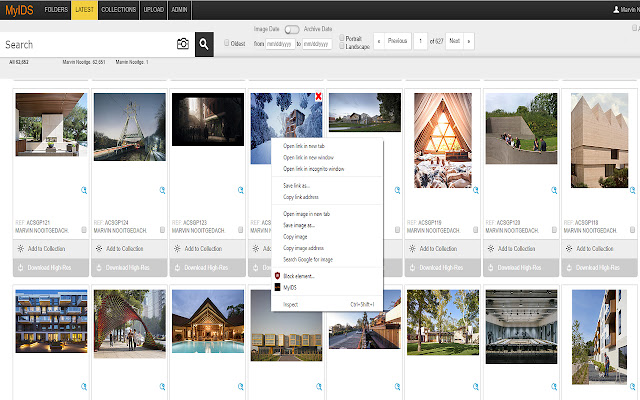Select the Landscape orientation option
The height and width of the screenshot is (400, 640).
[x=343, y=46]
